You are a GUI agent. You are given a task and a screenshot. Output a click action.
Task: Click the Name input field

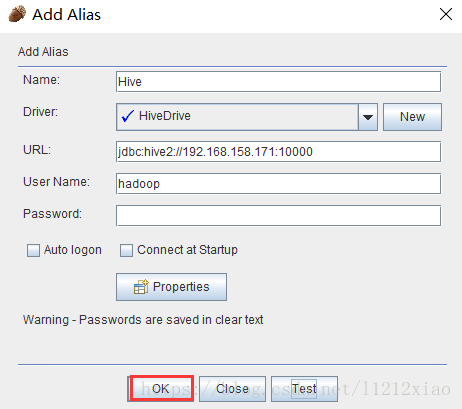coord(278,82)
